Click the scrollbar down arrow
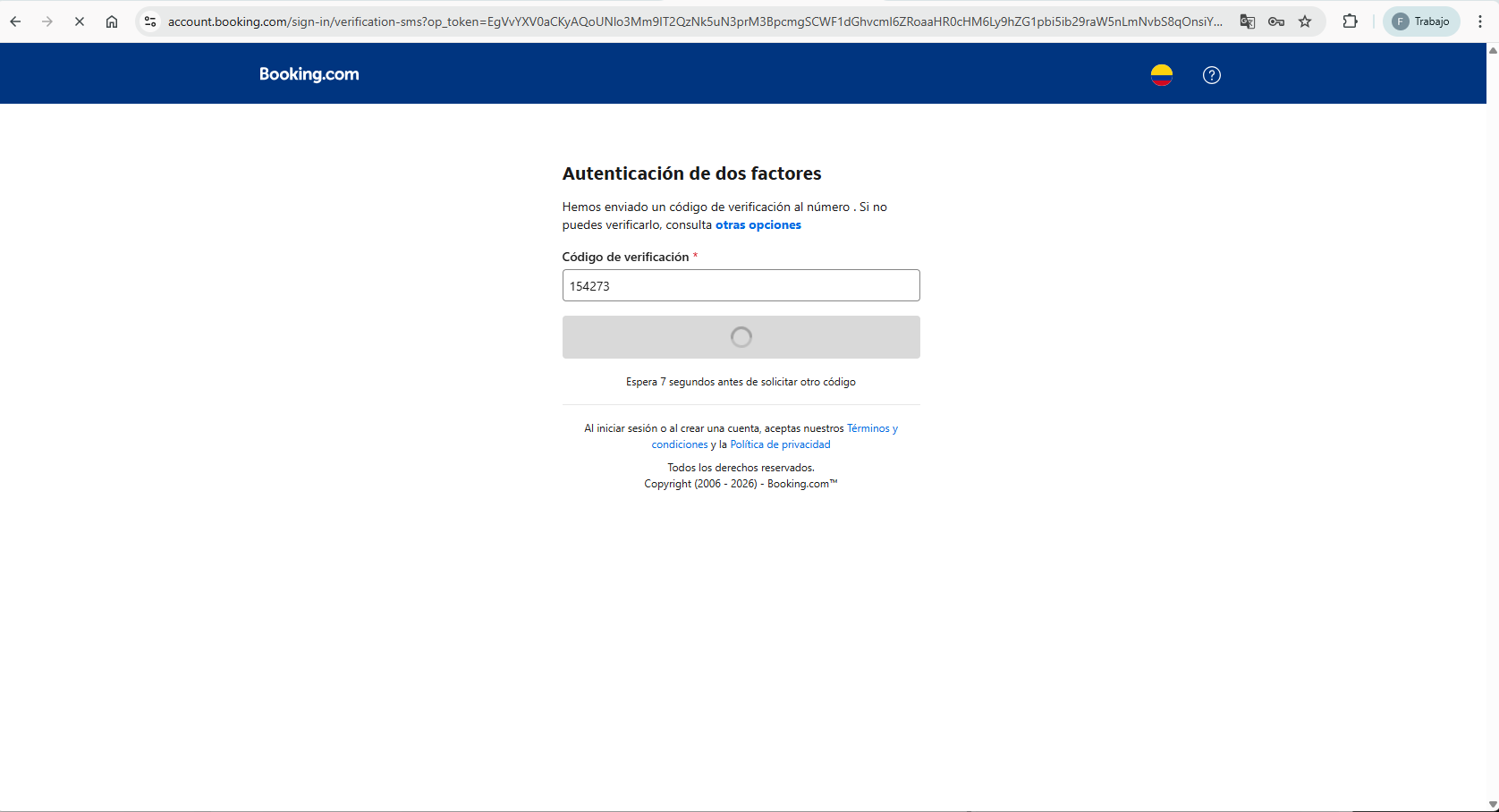The image size is (1499, 812). coord(1493,804)
